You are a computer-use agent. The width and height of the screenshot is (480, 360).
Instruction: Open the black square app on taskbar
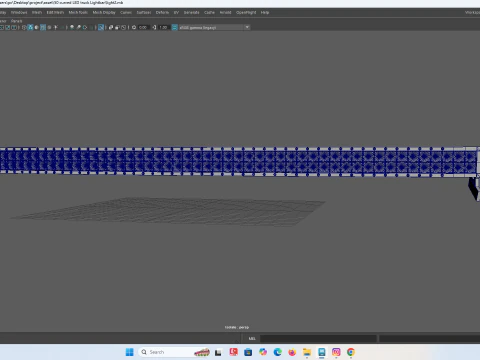point(218,352)
